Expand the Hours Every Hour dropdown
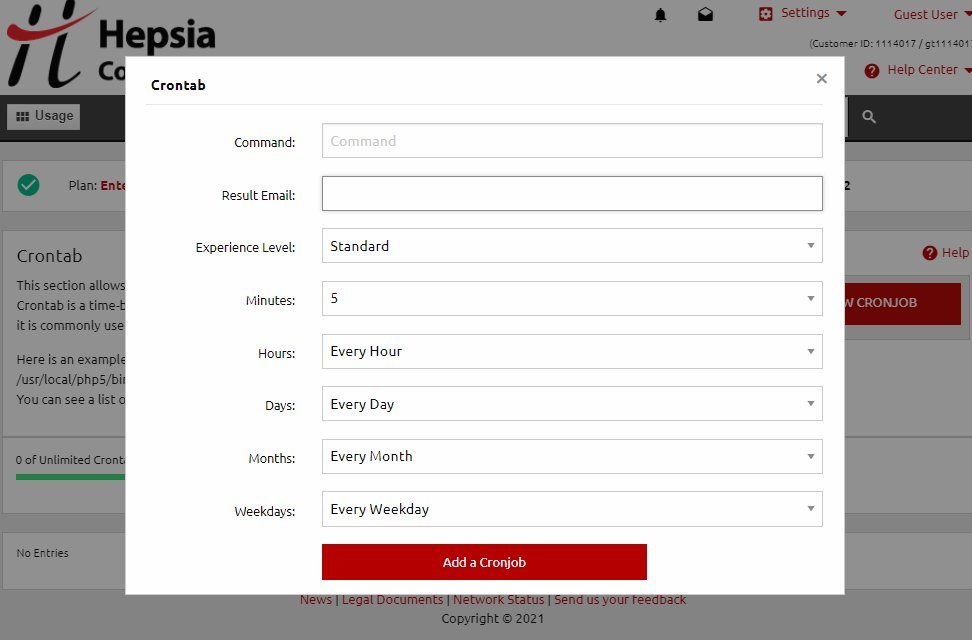This screenshot has width=972, height=640. (571, 352)
